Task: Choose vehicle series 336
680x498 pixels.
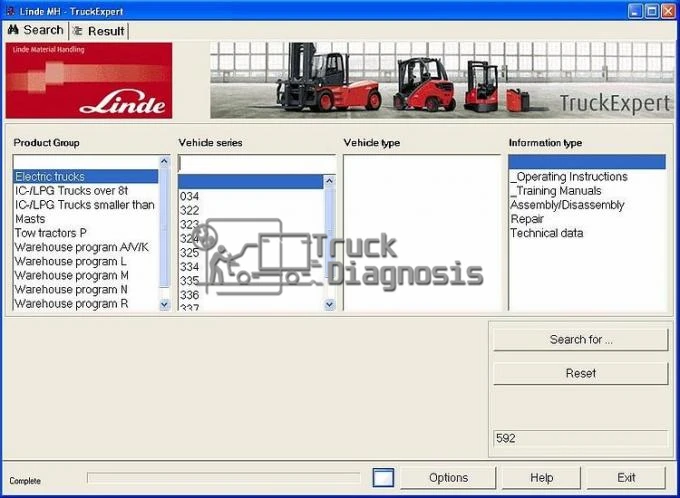Action: point(251,295)
